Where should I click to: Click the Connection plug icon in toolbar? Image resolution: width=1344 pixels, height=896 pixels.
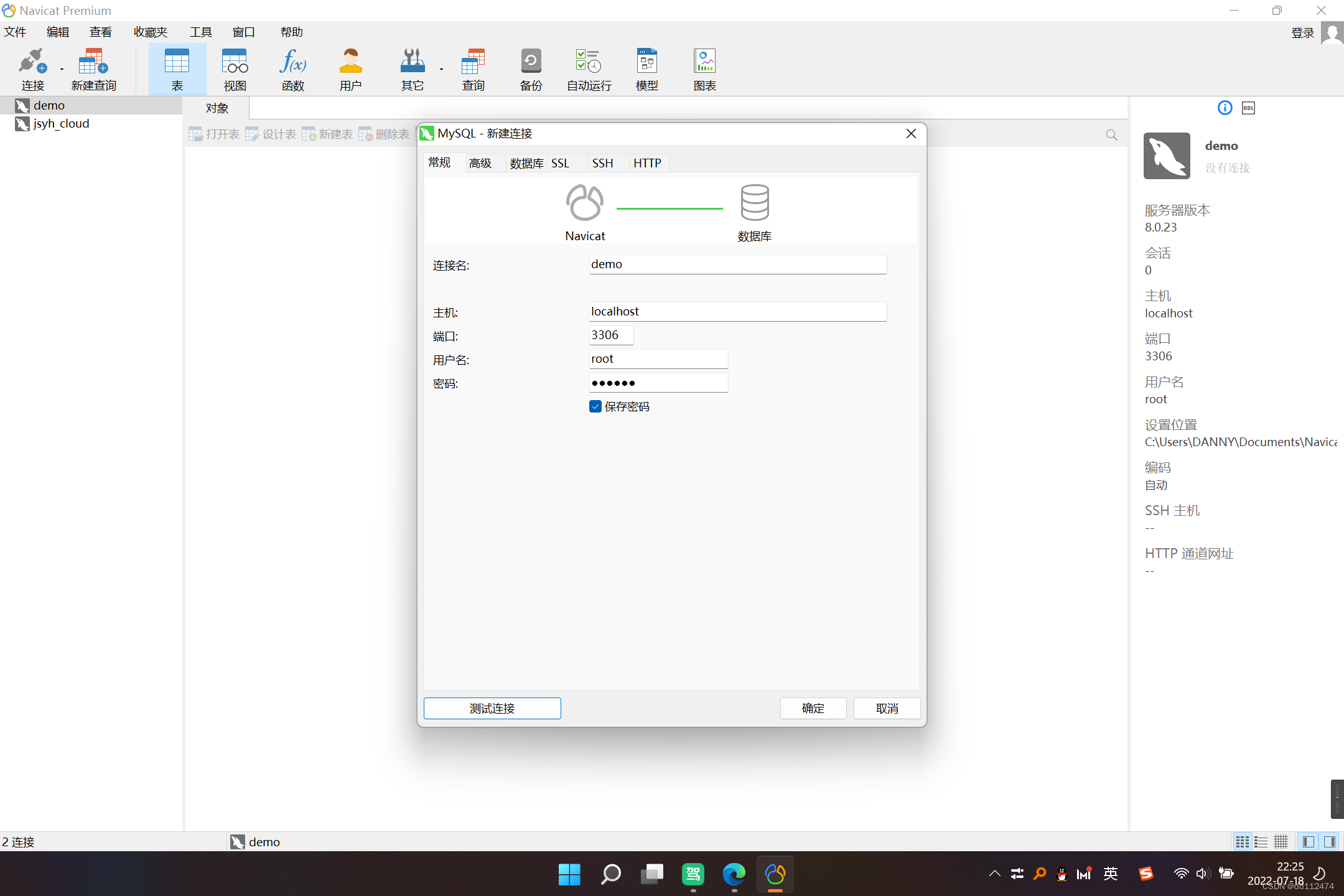coord(31,62)
